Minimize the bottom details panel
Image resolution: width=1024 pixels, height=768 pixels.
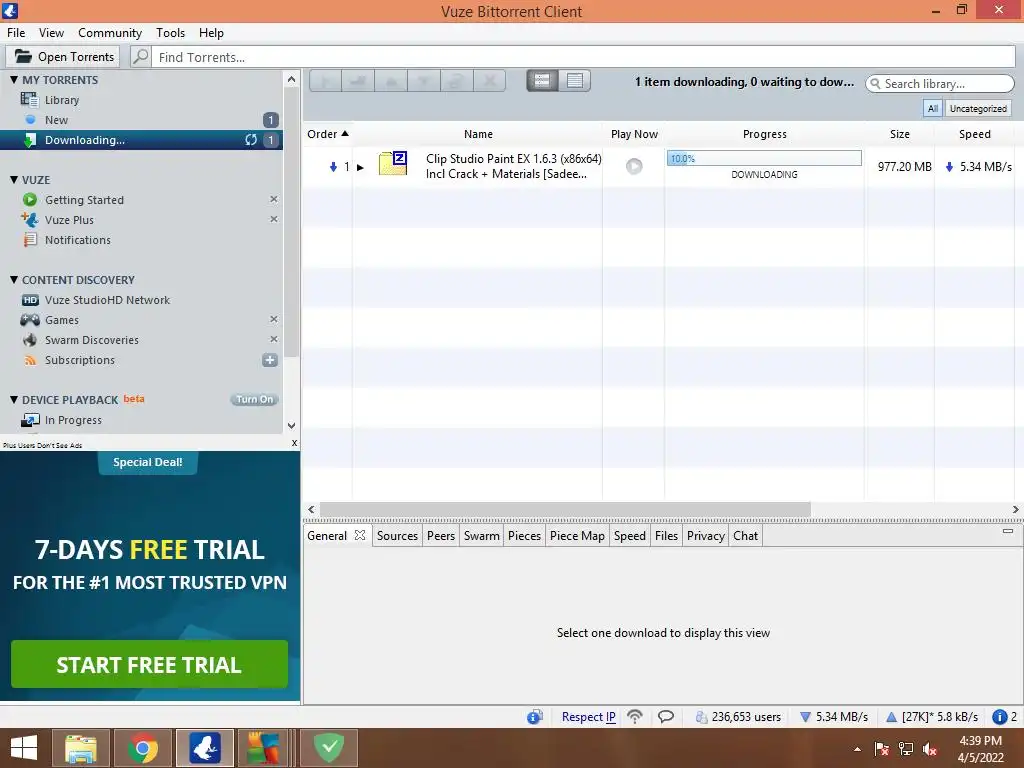click(x=1008, y=531)
